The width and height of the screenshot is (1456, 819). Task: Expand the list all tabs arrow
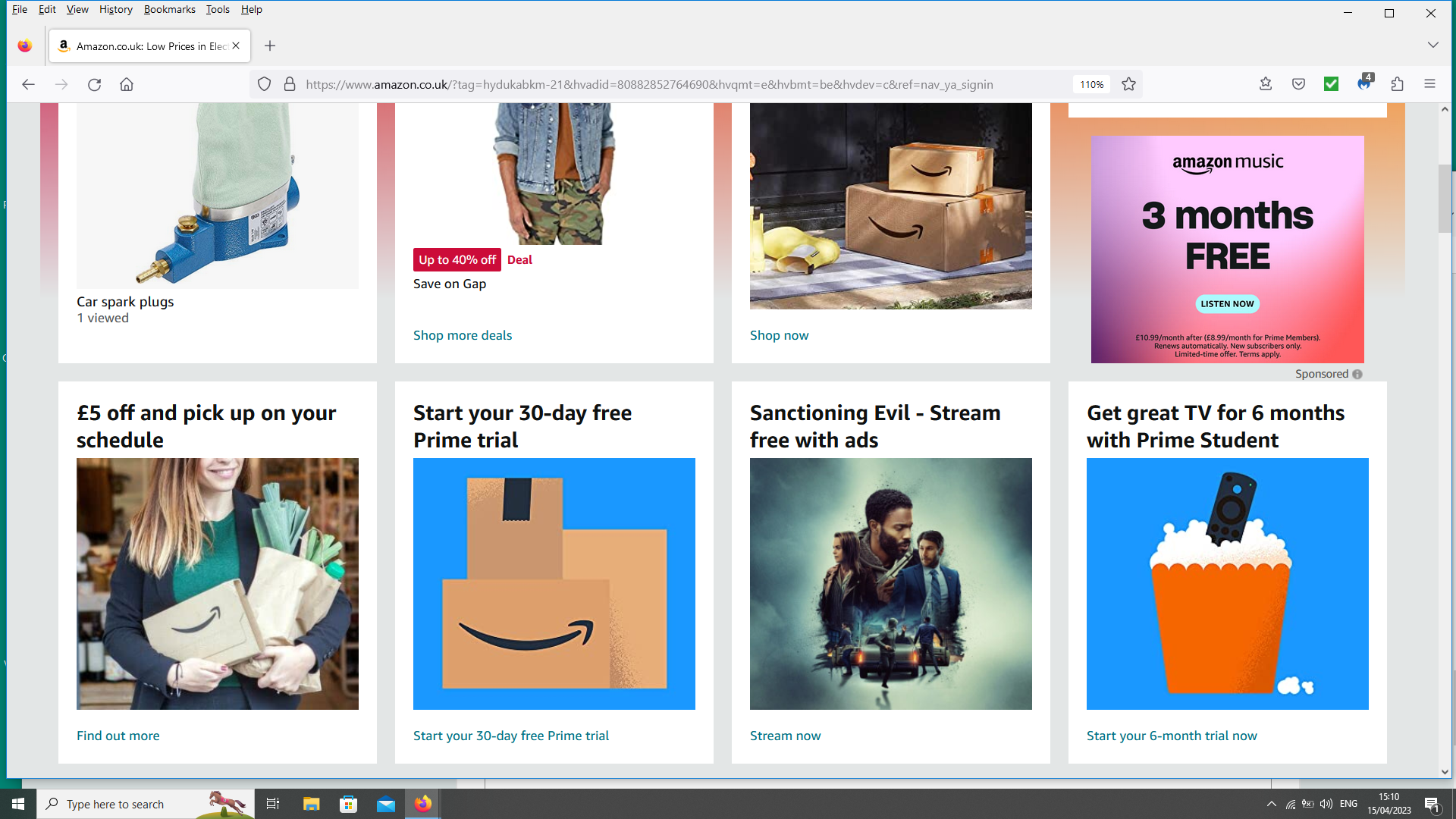click(x=1432, y=45)
